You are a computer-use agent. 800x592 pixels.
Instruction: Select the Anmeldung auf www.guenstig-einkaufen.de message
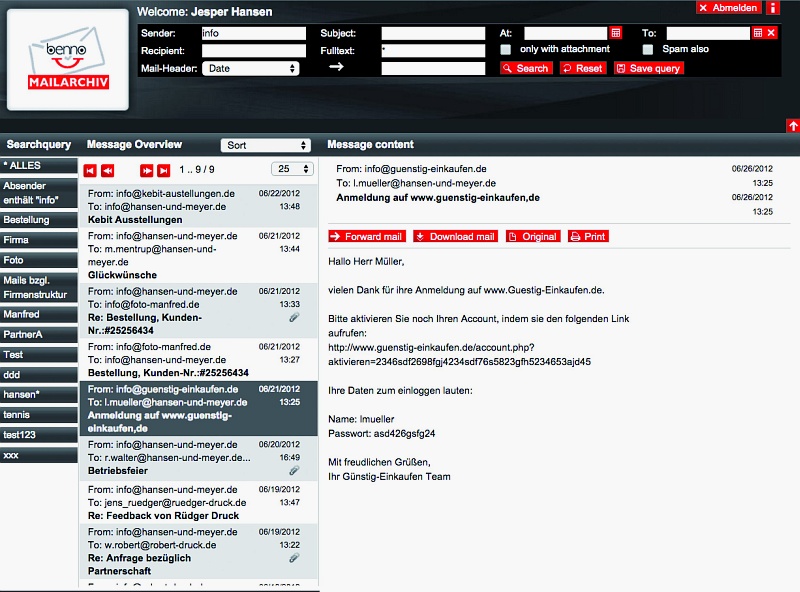point(198,409)
